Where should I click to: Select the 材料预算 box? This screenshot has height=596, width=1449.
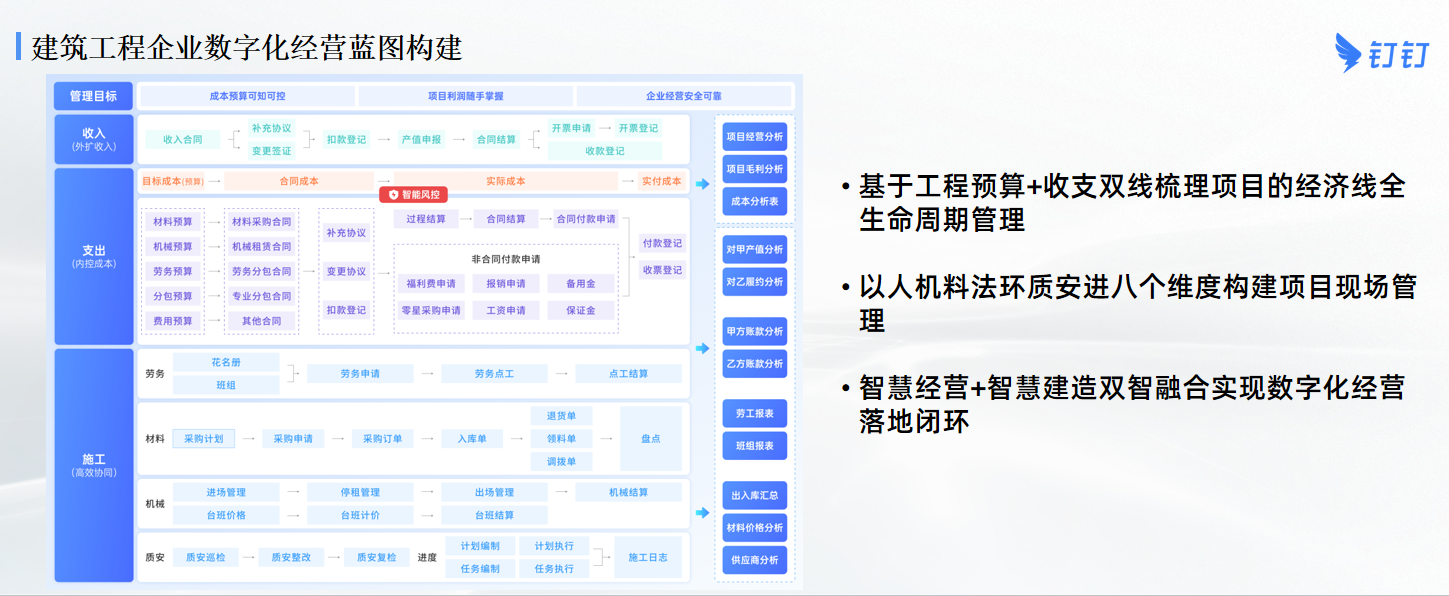[173, 222]
